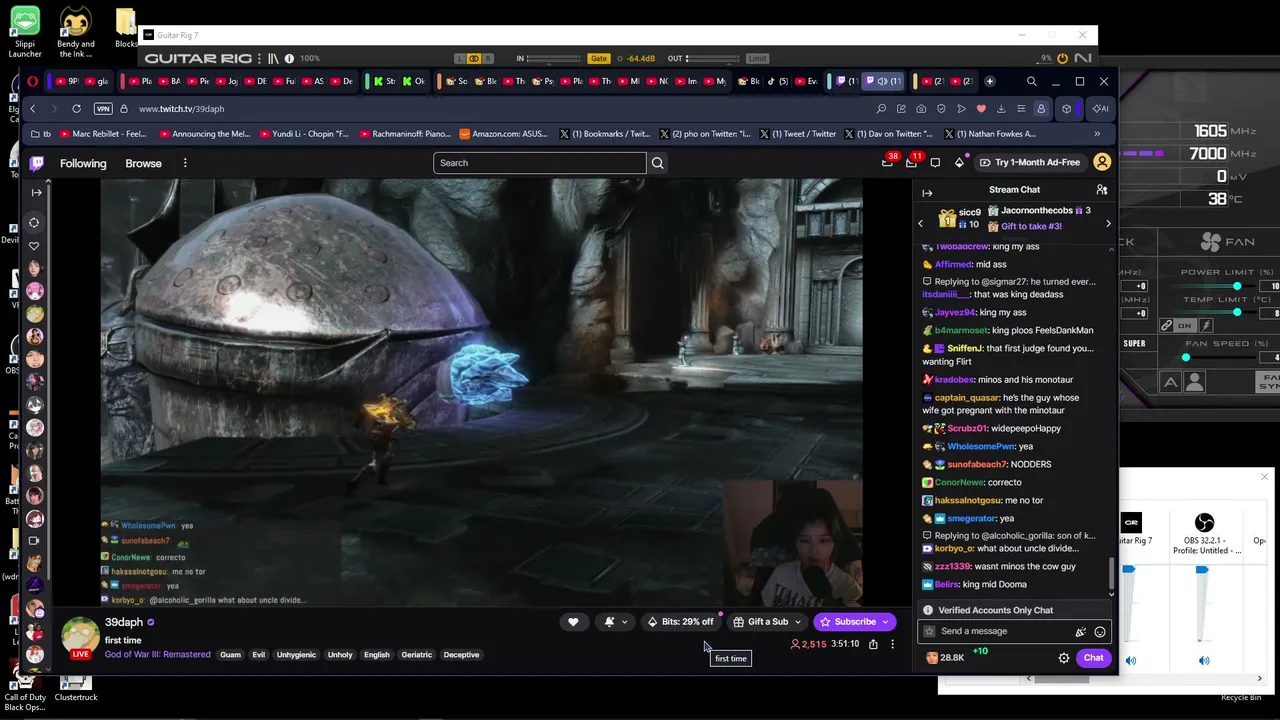The image size is (1280, 720).
Task: Toggle the link lock button in Afterburner
Action: point(1166,326)
